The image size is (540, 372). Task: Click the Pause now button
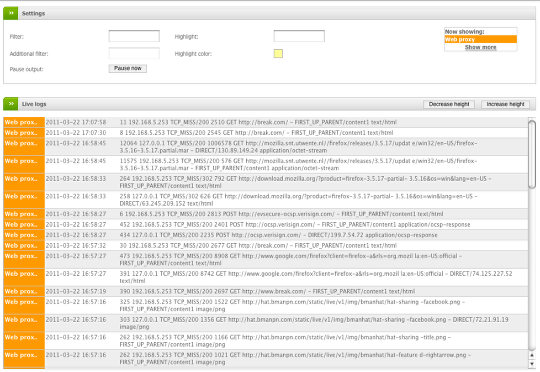click(128, 69)
